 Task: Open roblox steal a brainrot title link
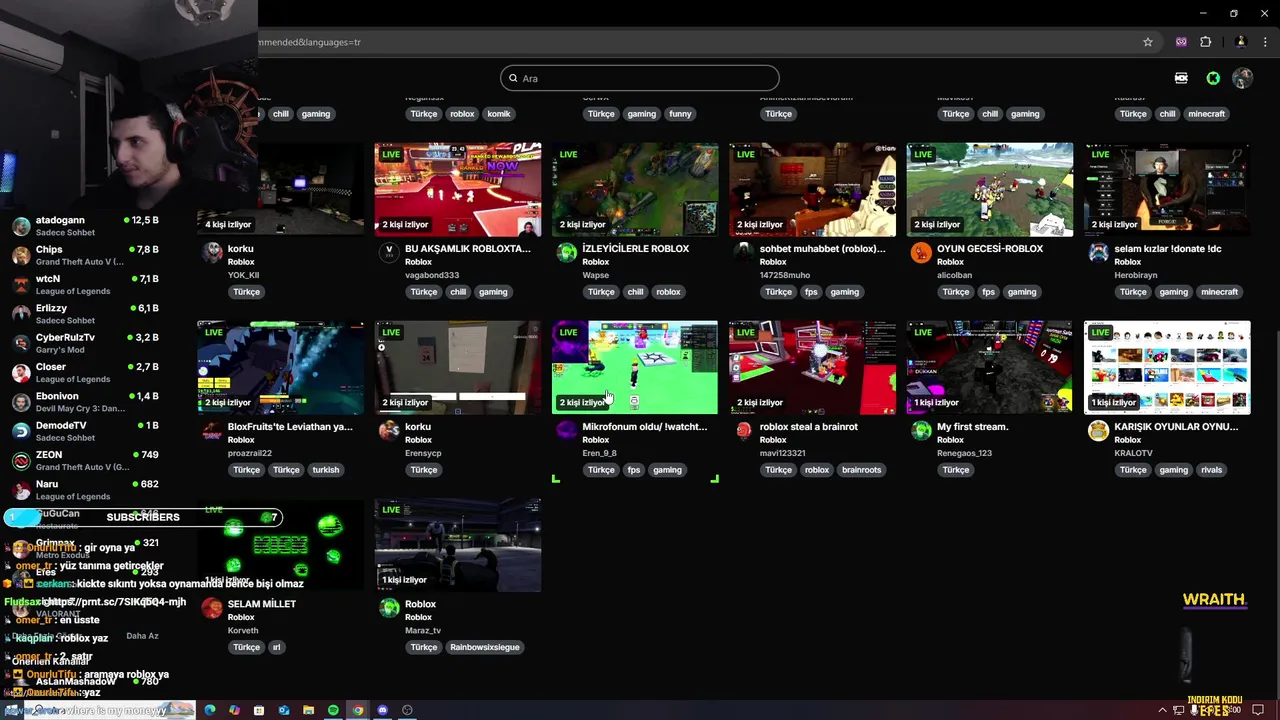[808, 427]
